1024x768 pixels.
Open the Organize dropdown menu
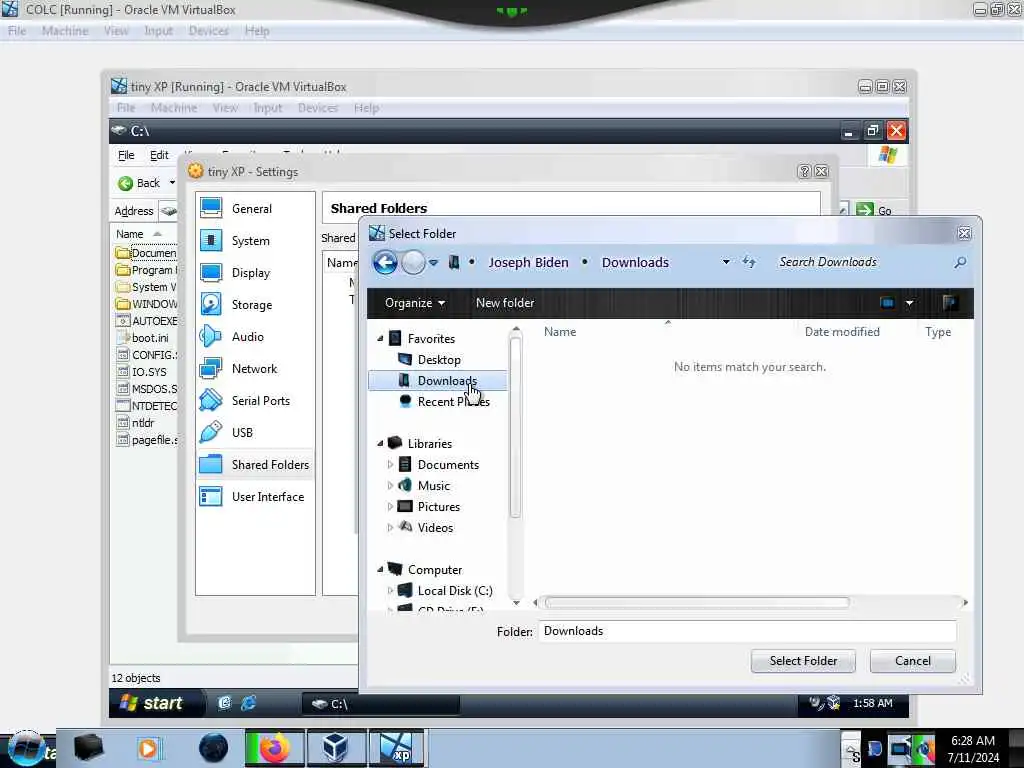tap(415, 303)
